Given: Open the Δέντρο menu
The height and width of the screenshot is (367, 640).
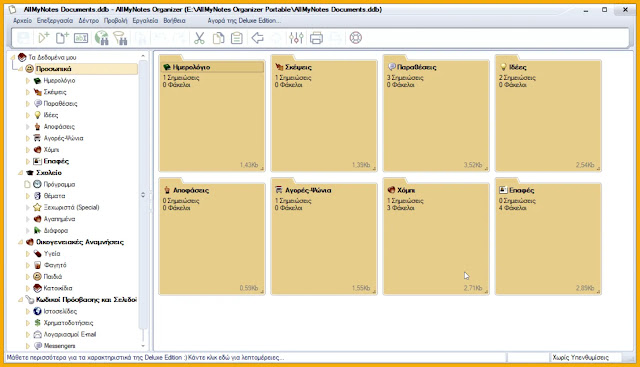Looking at the screenshot, I should (x=89, y=20).
